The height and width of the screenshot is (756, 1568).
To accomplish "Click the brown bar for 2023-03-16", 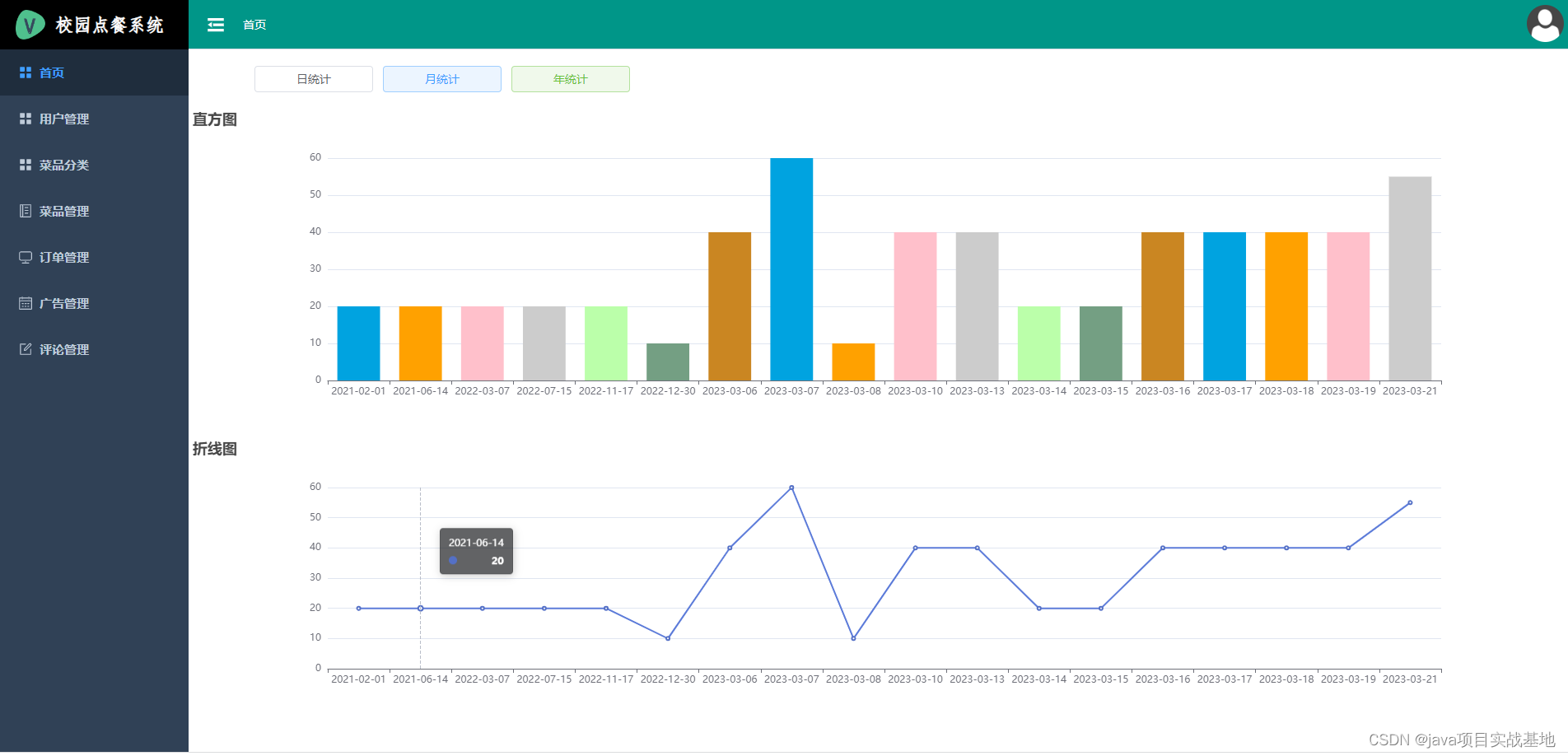I will tap(1163, 306).
